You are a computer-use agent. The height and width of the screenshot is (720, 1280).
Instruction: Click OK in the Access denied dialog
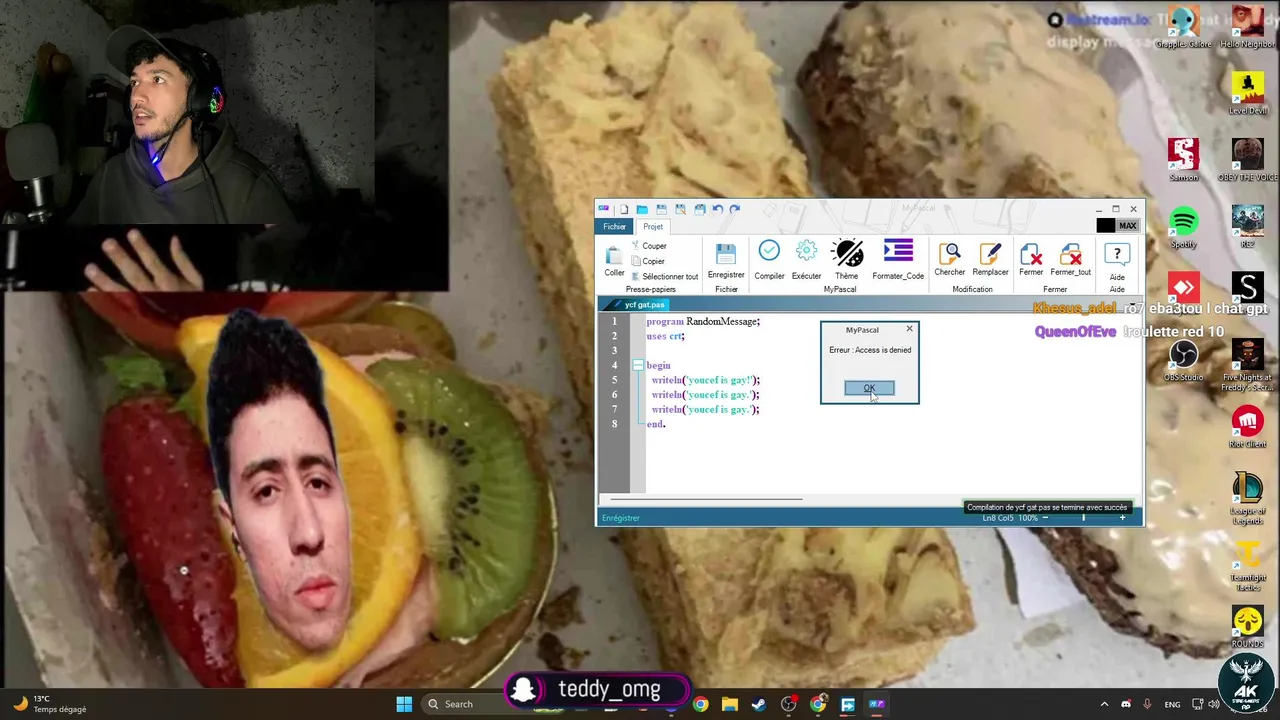[869, 388]
